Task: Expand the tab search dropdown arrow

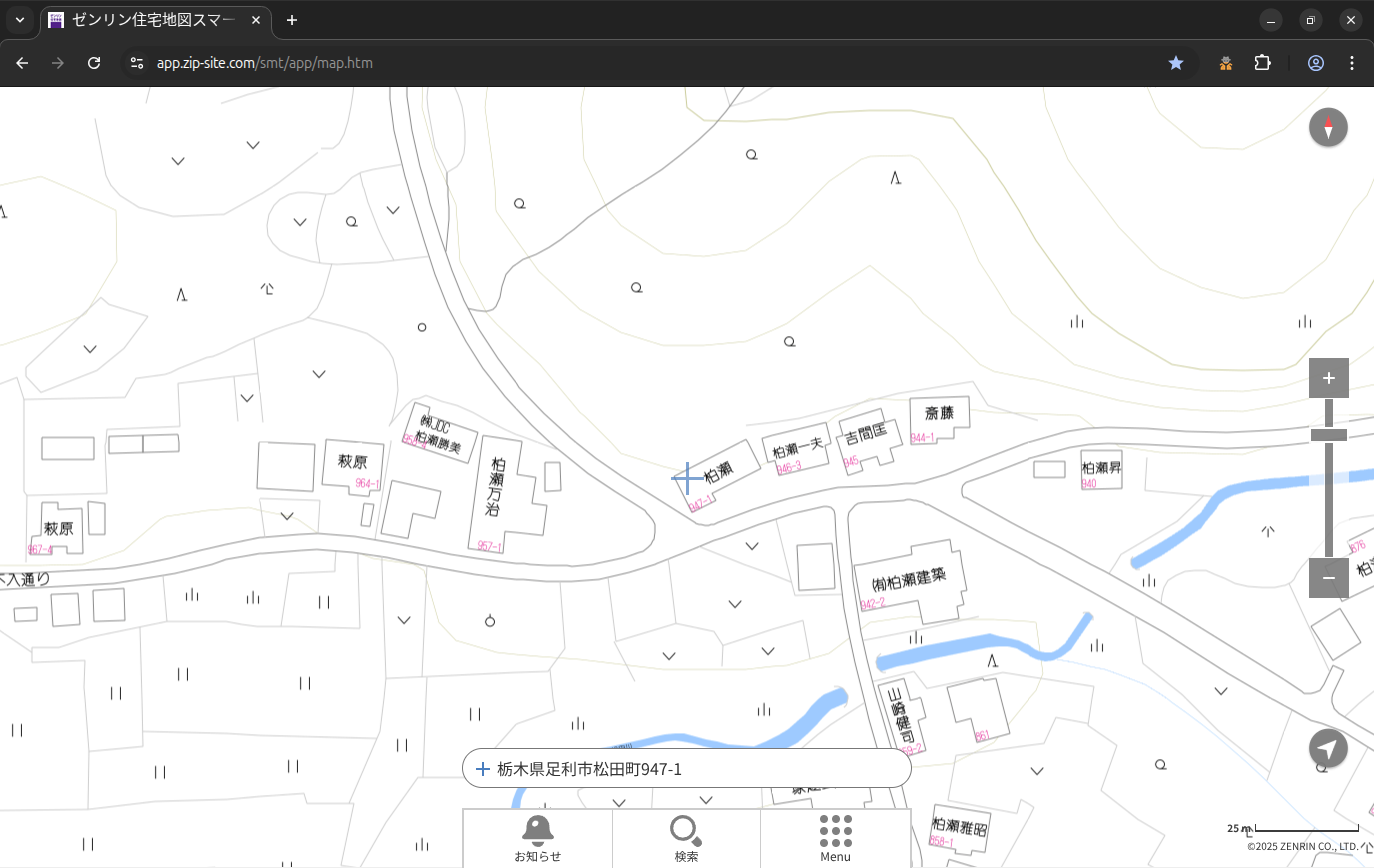Action: [20, 20]
